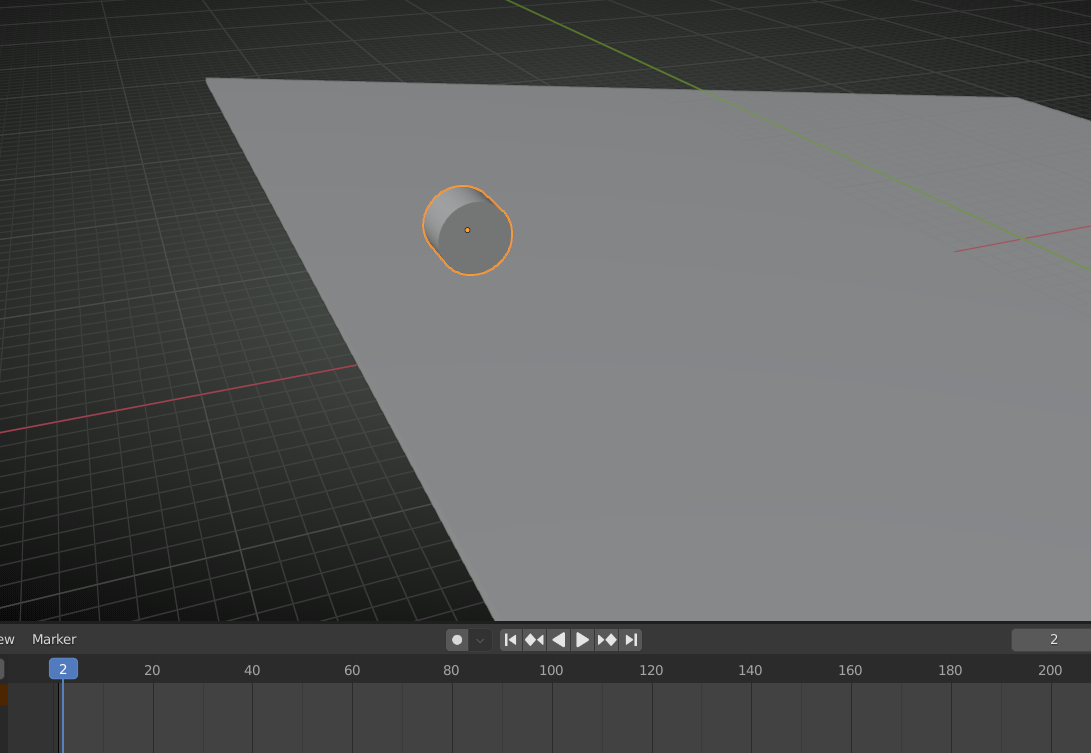Screen dimensions: 1091x753
Task: Play the animation forward
Action: (582, 640)
